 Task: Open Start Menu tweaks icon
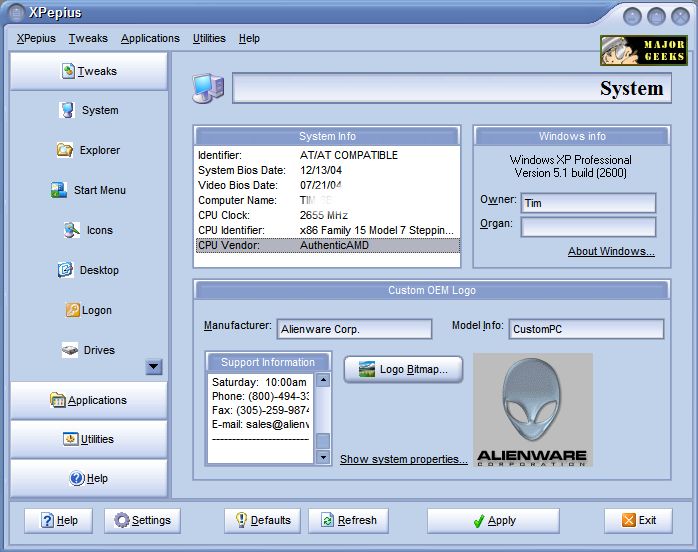[x=59, y=191]
